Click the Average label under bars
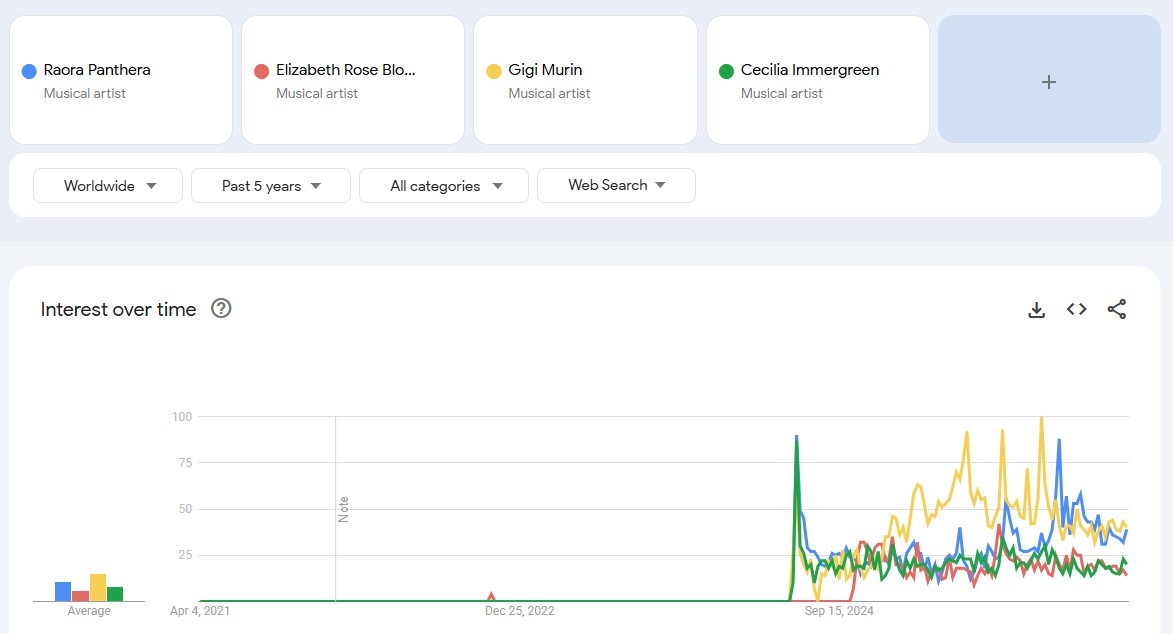The image size is (1173, 634). coord(89,611)
